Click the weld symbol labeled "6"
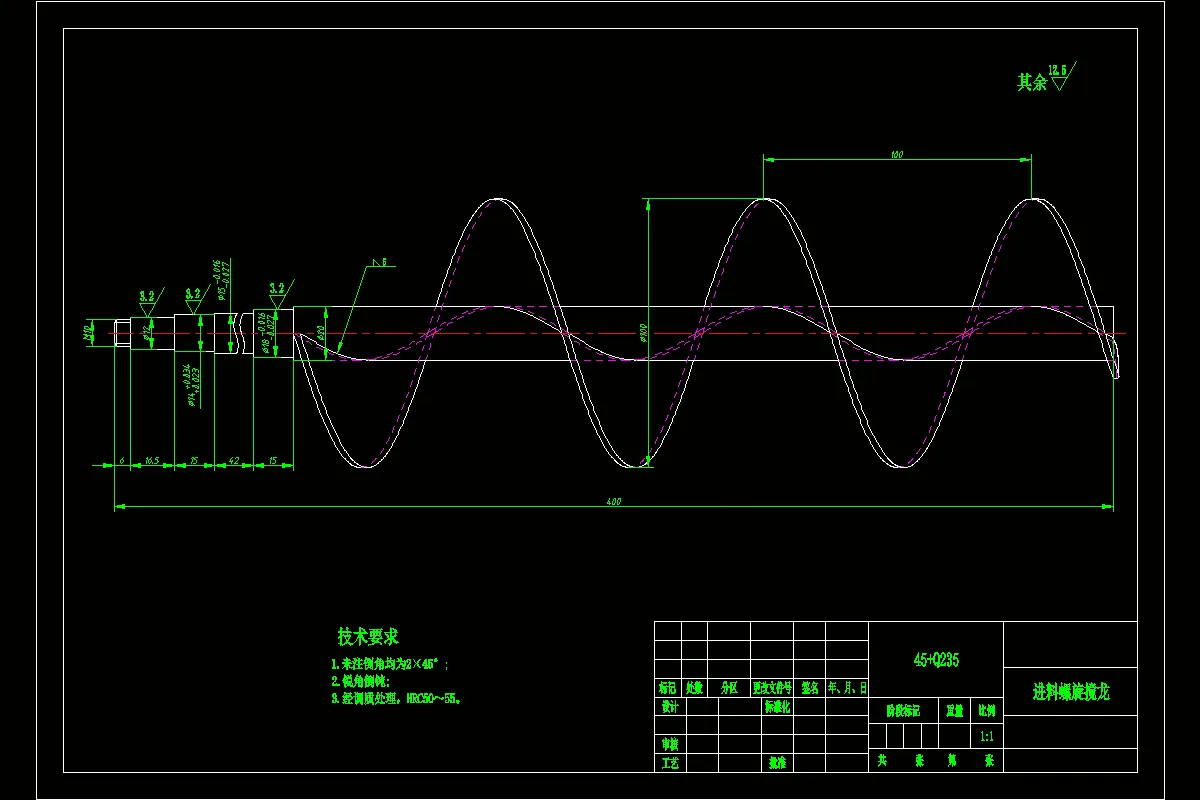The height and width of the screenshot is (800, 1200). [381, 262]
